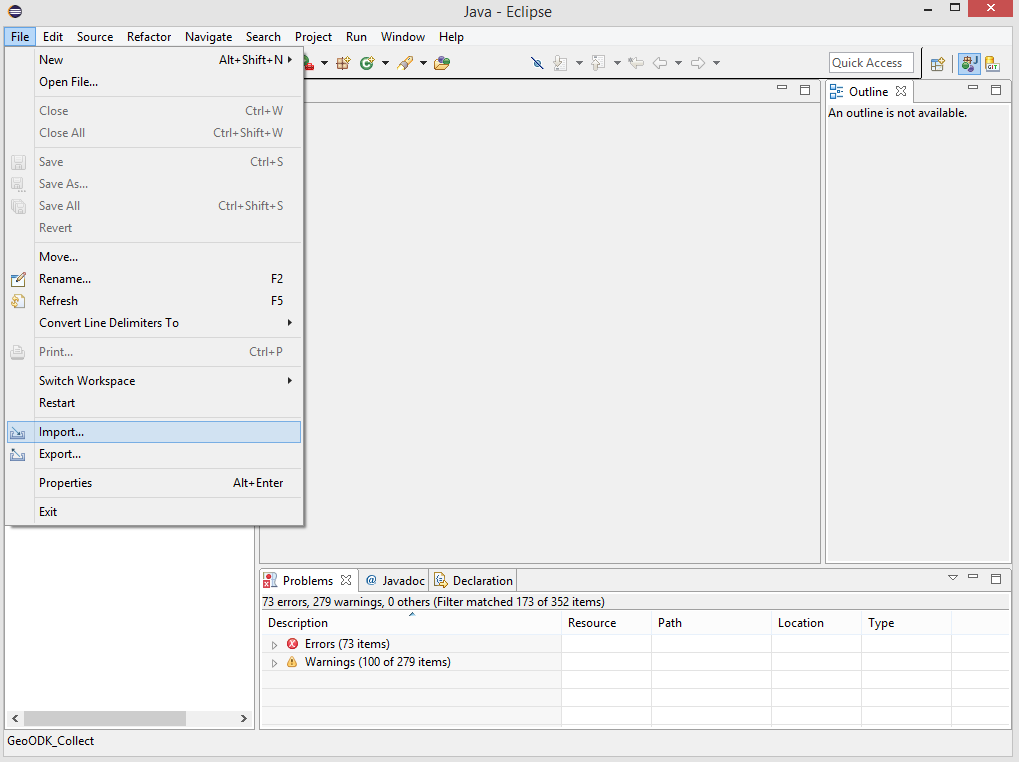Choose Export... from the File menu

coord(154,454)
